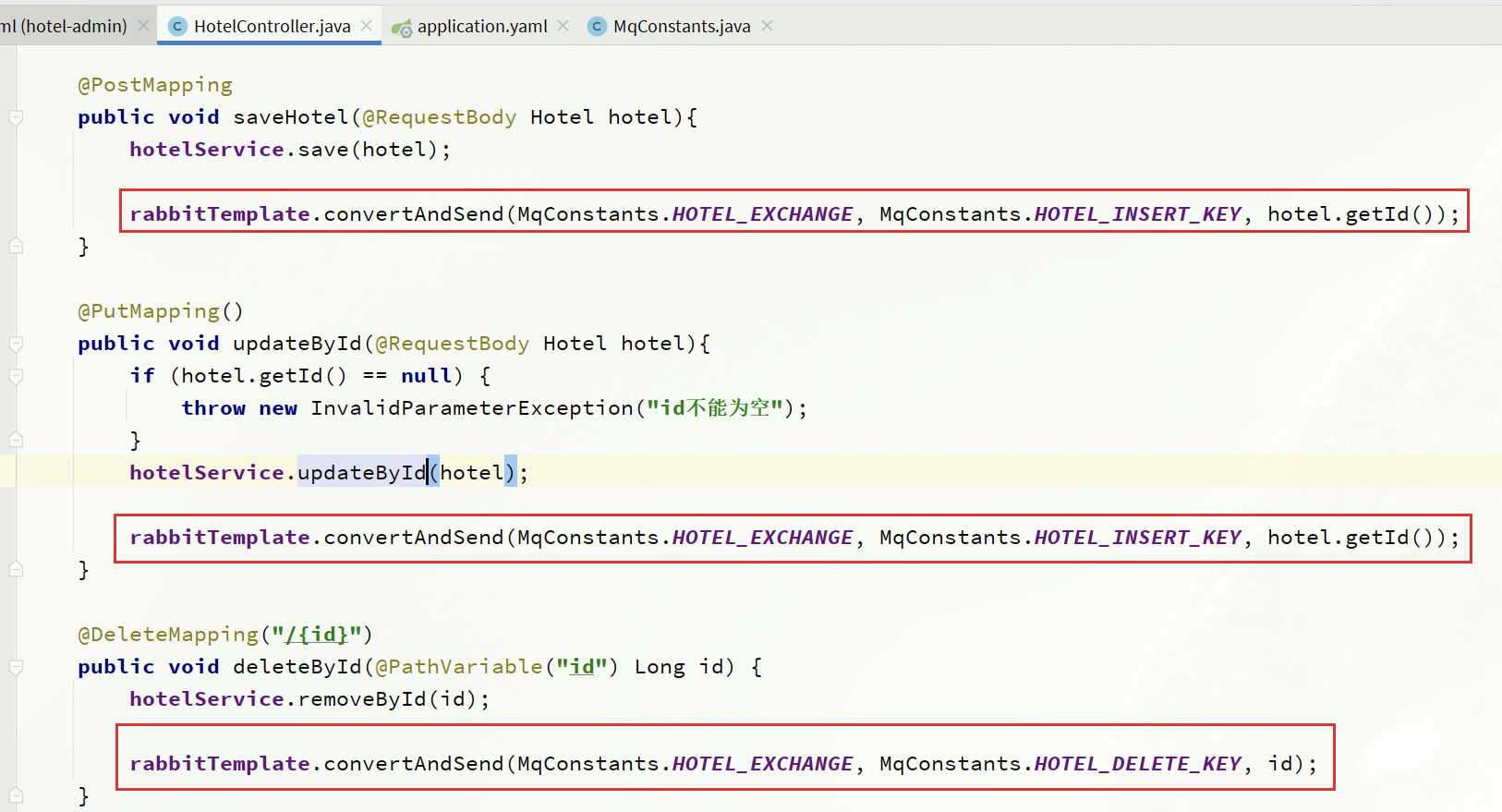Image resolution: width=1502 pixels, height=812 pixels.
Task: Click the class icon on MqConstants.java tab
Action: pos(597,27)
